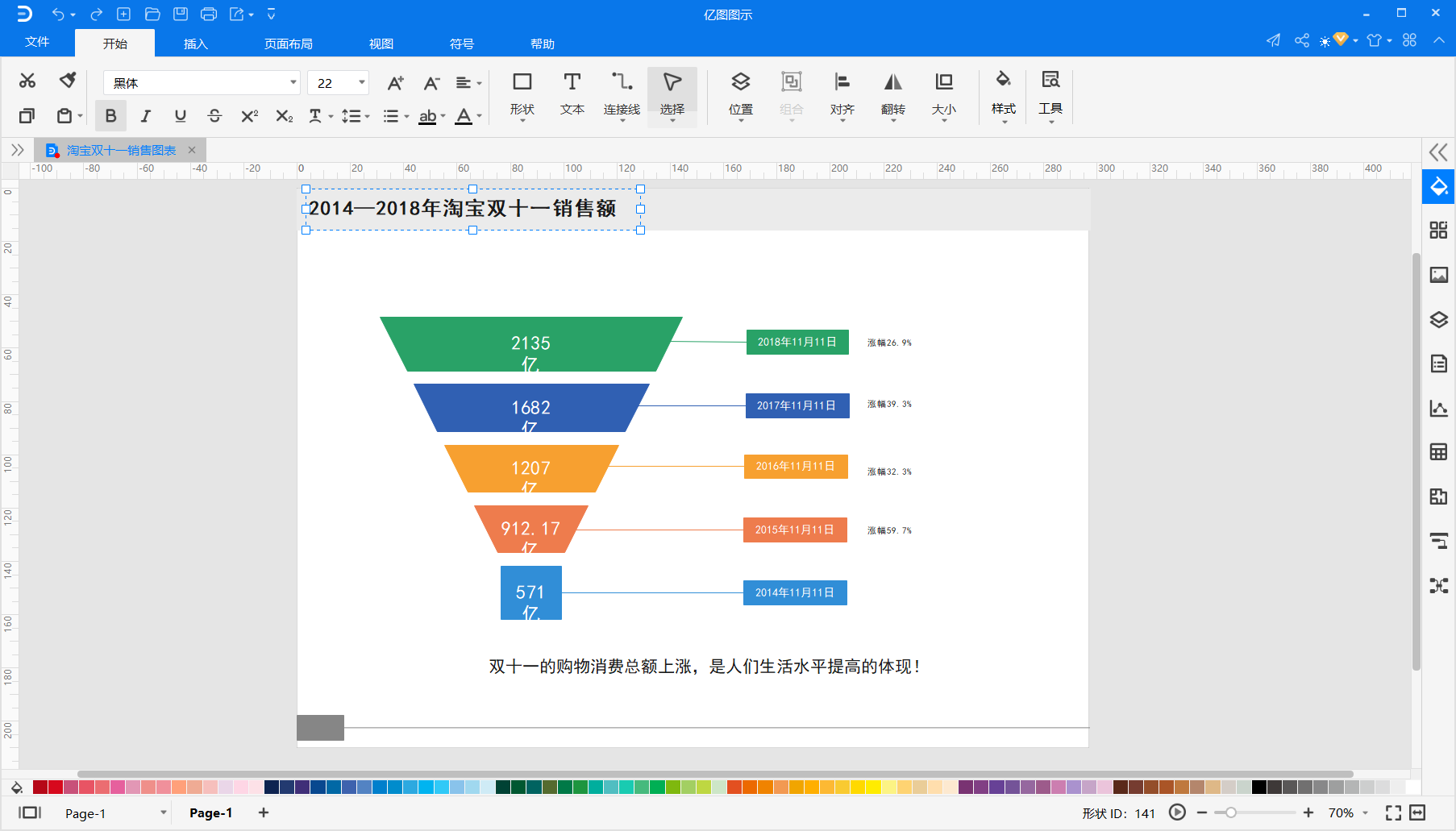The image size is (1456, 831).
Task: Click the Cut scissors icon
Action: click(x=27, y=81)
